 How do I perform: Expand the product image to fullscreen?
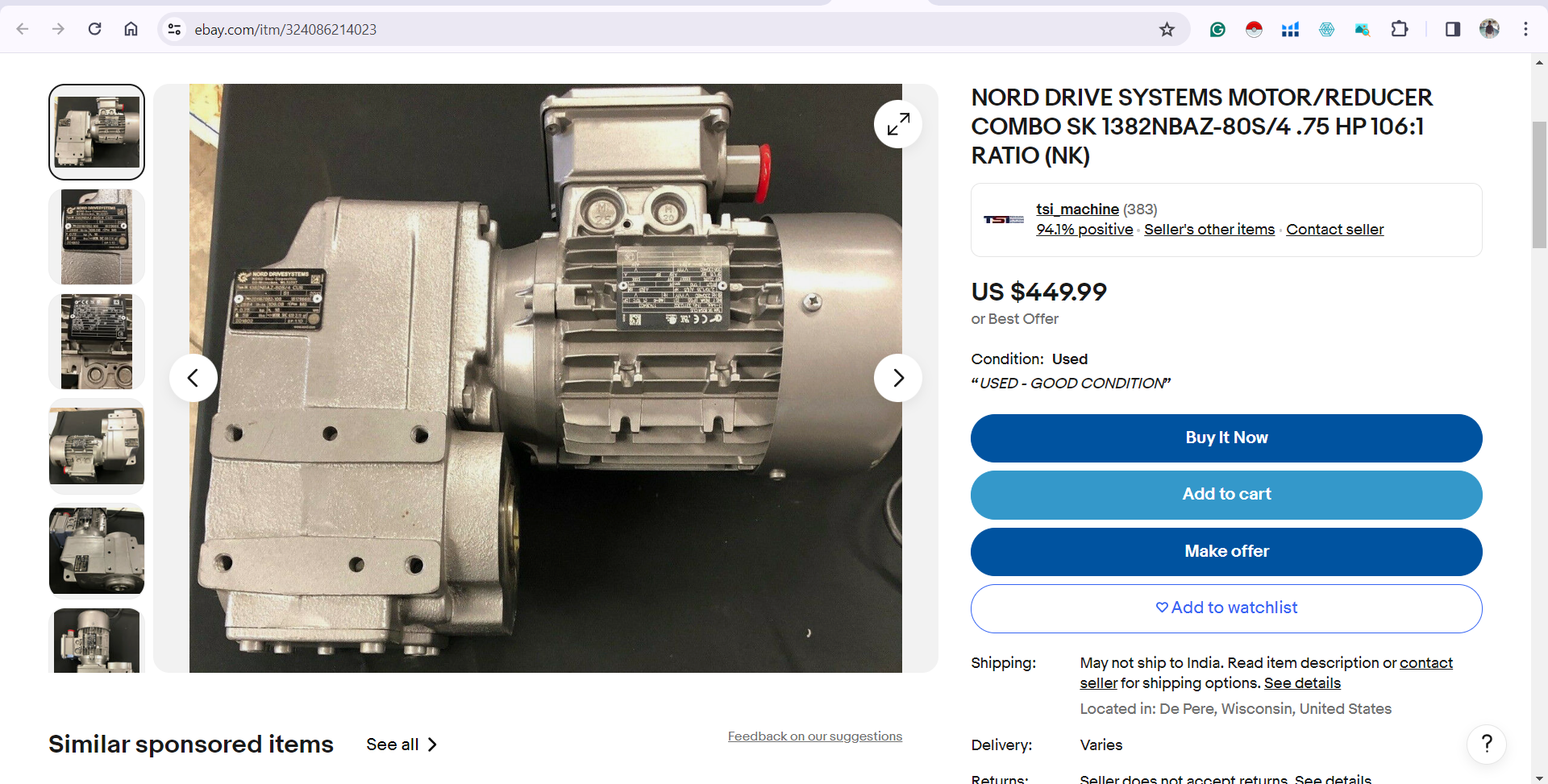pyautogui.click(x=898, y=124)
